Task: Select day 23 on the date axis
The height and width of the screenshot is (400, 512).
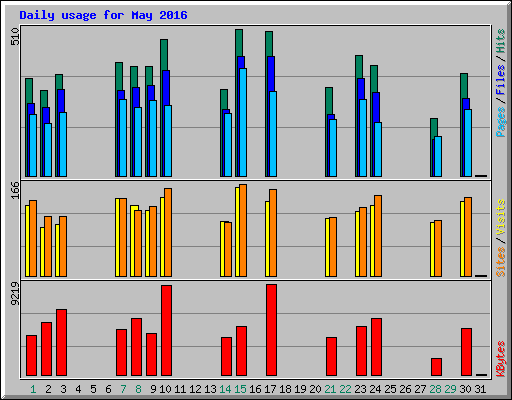Action: point(360,389)
